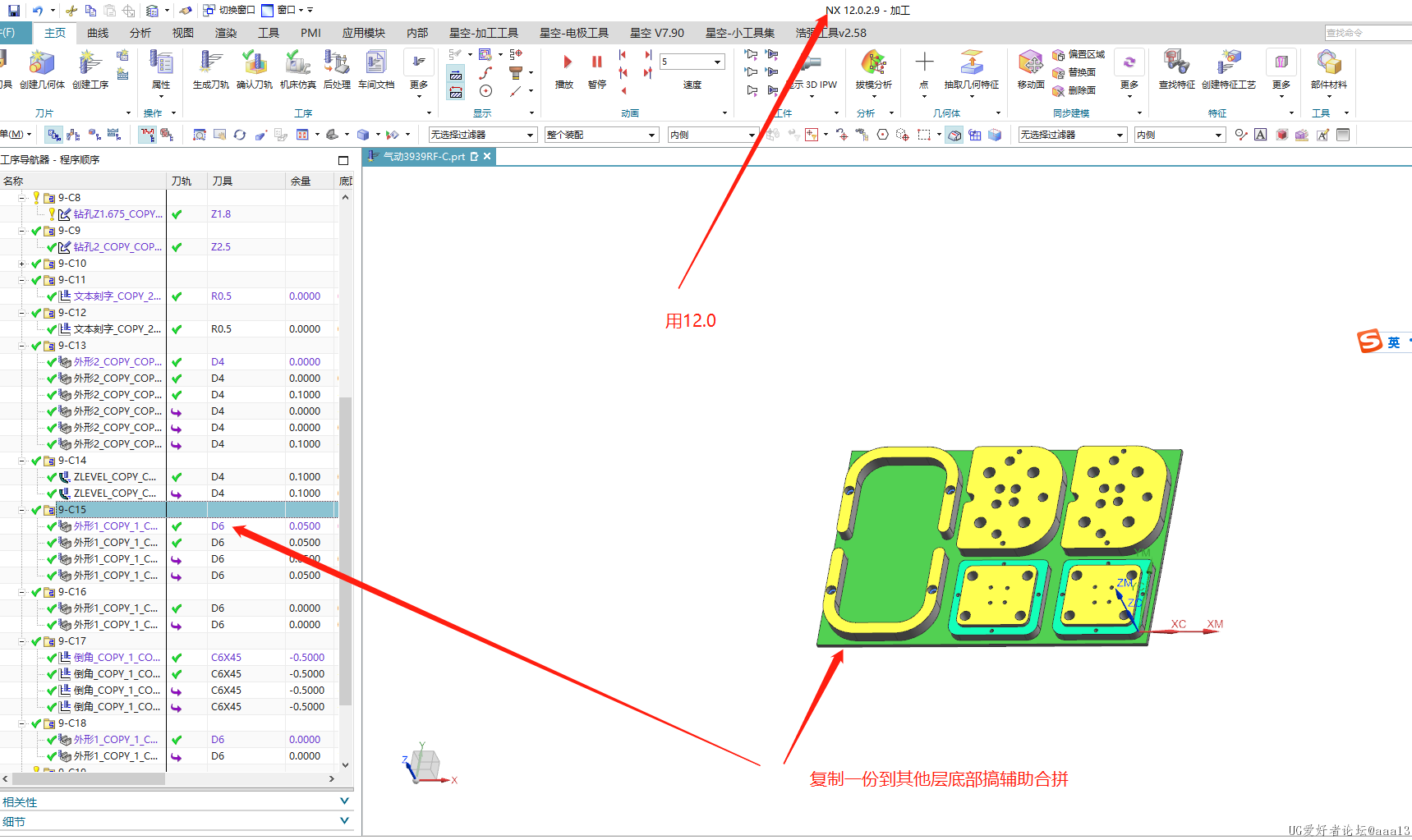Viewport: 1412px width, 840px height.
Task: Click the Find Command (查找命令) search field
Action: [x=1368, y=33]
